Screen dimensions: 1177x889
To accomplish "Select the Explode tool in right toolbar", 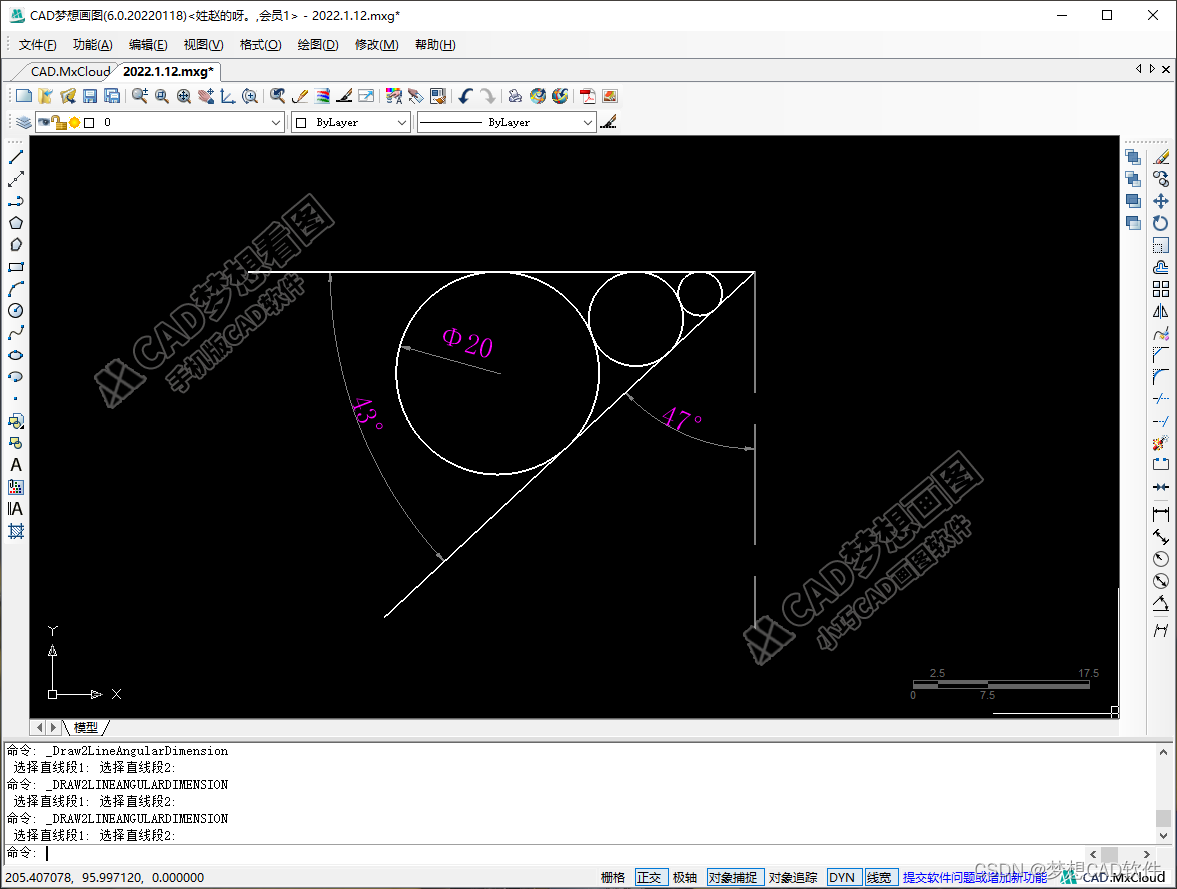I will 1160,443.
